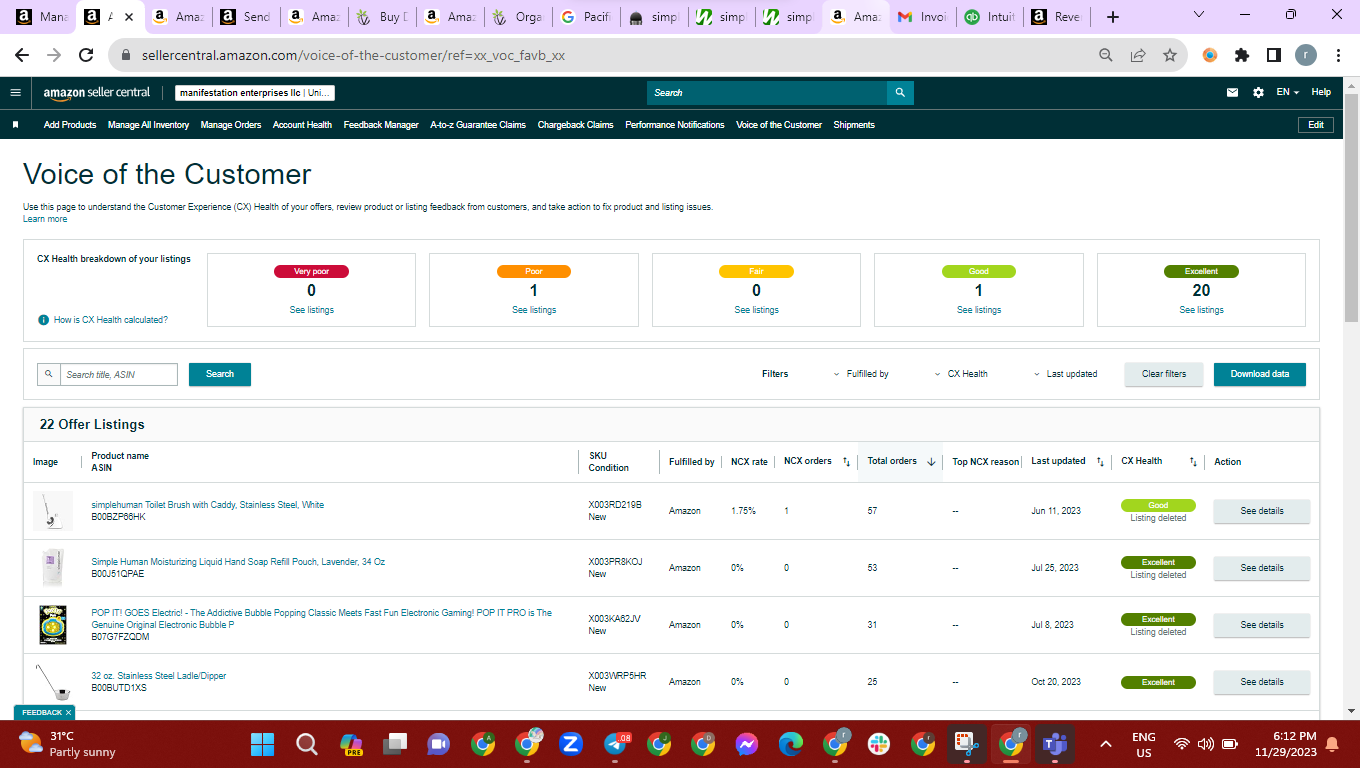Open Account Health in nav bar
Image resolution: width=1360 pixels, height=768 pixels.
tap(302, 125)
